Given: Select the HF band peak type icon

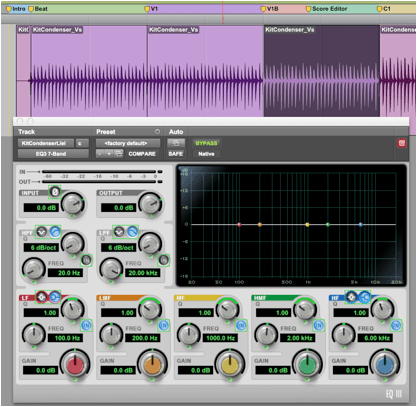Looking at the screenshot, I should click(351, 297).
